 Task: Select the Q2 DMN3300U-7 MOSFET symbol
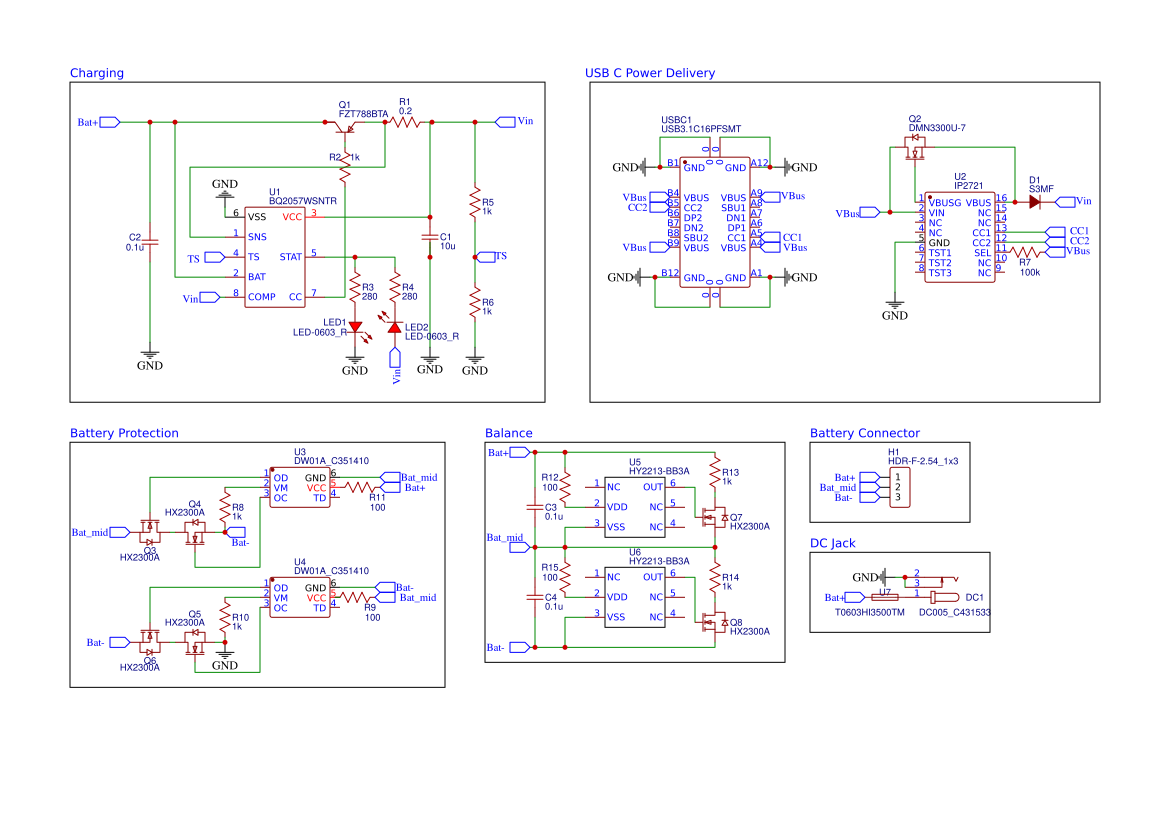pyautogui.click(x=914, y=152)
